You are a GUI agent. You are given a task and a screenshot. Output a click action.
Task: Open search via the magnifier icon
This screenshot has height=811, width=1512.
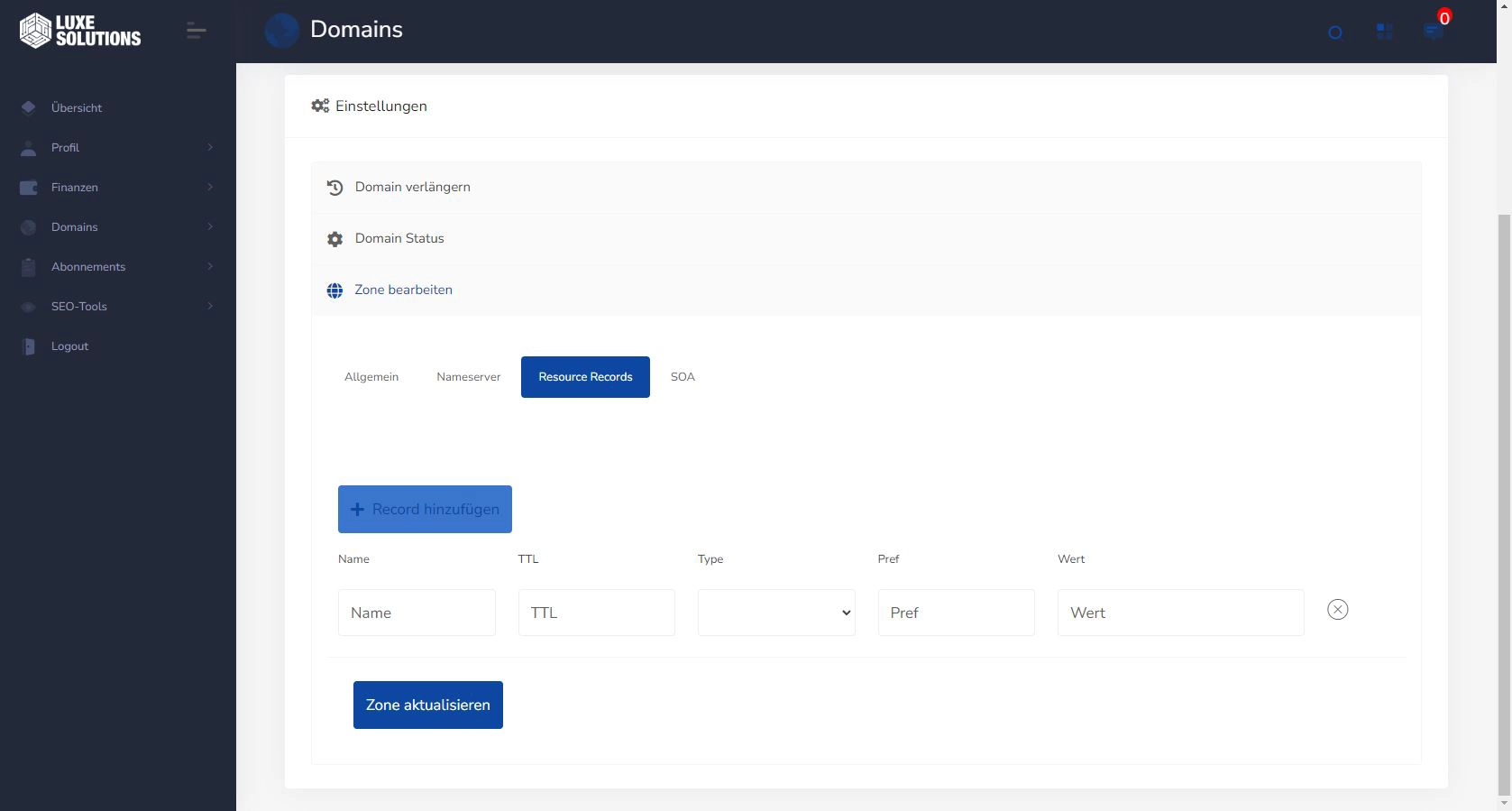point(1336,32)
